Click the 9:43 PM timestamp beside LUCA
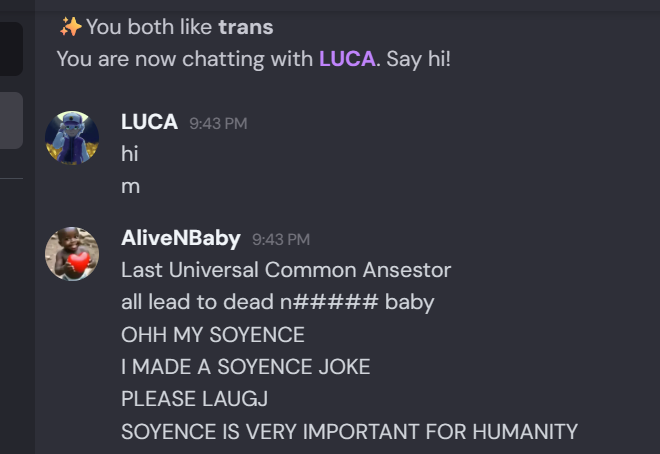The image size is (660, 454). (x=217, y=123)
